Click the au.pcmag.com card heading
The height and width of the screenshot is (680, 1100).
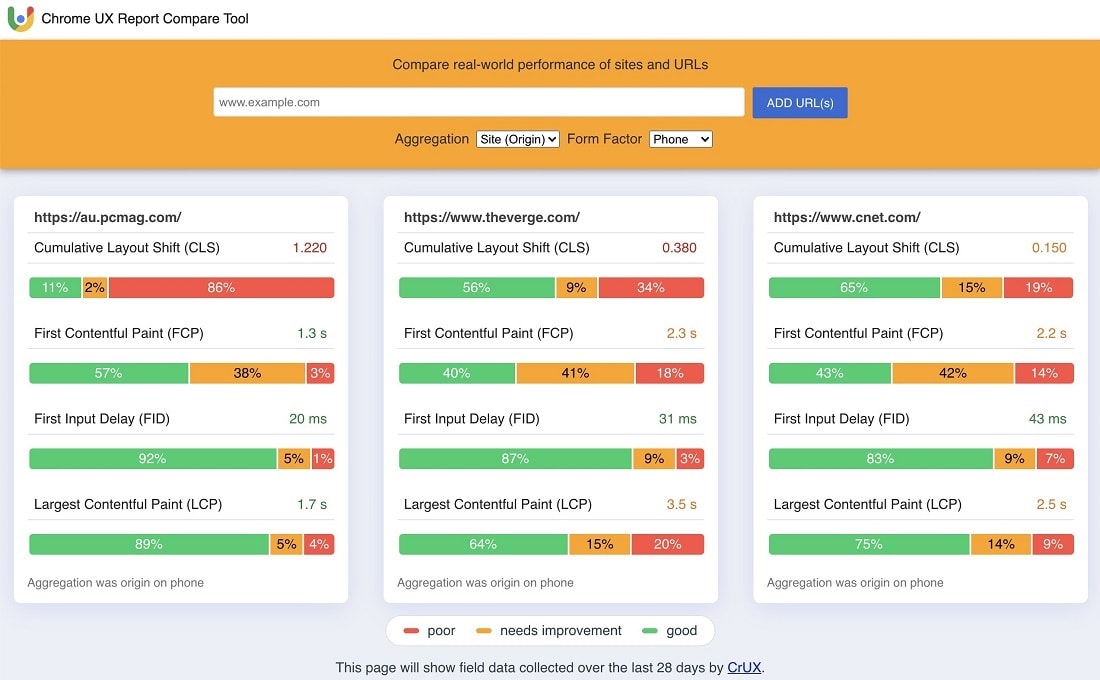[x=107, y=217]
